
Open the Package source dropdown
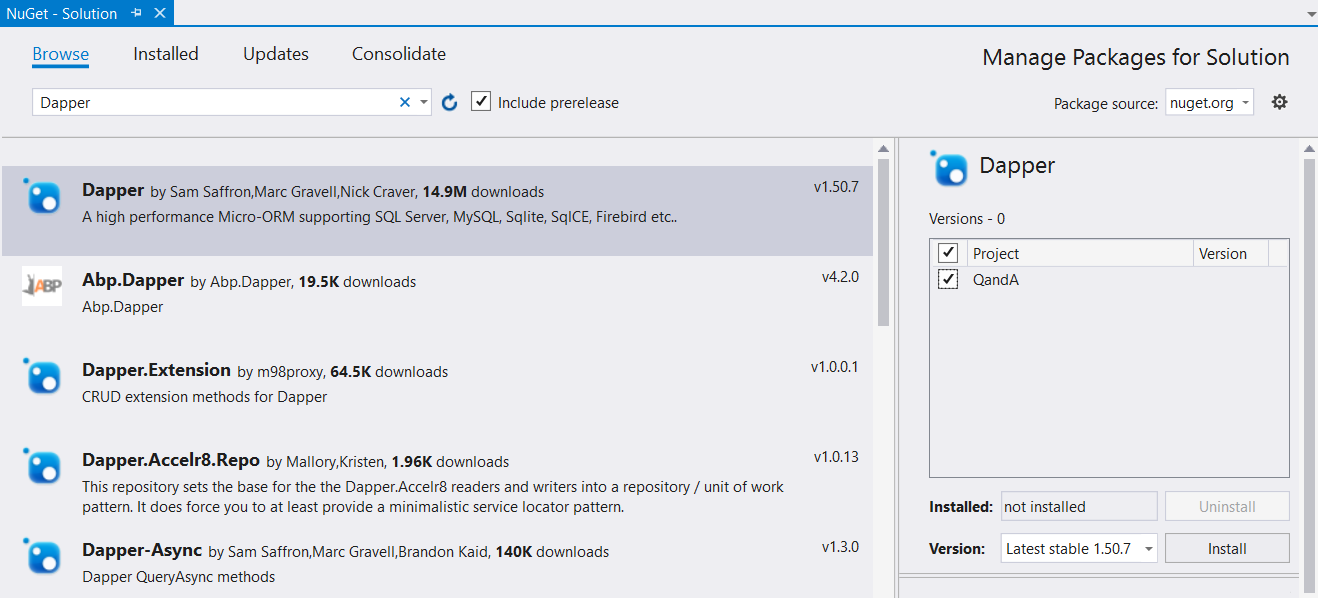[1209, 103]
